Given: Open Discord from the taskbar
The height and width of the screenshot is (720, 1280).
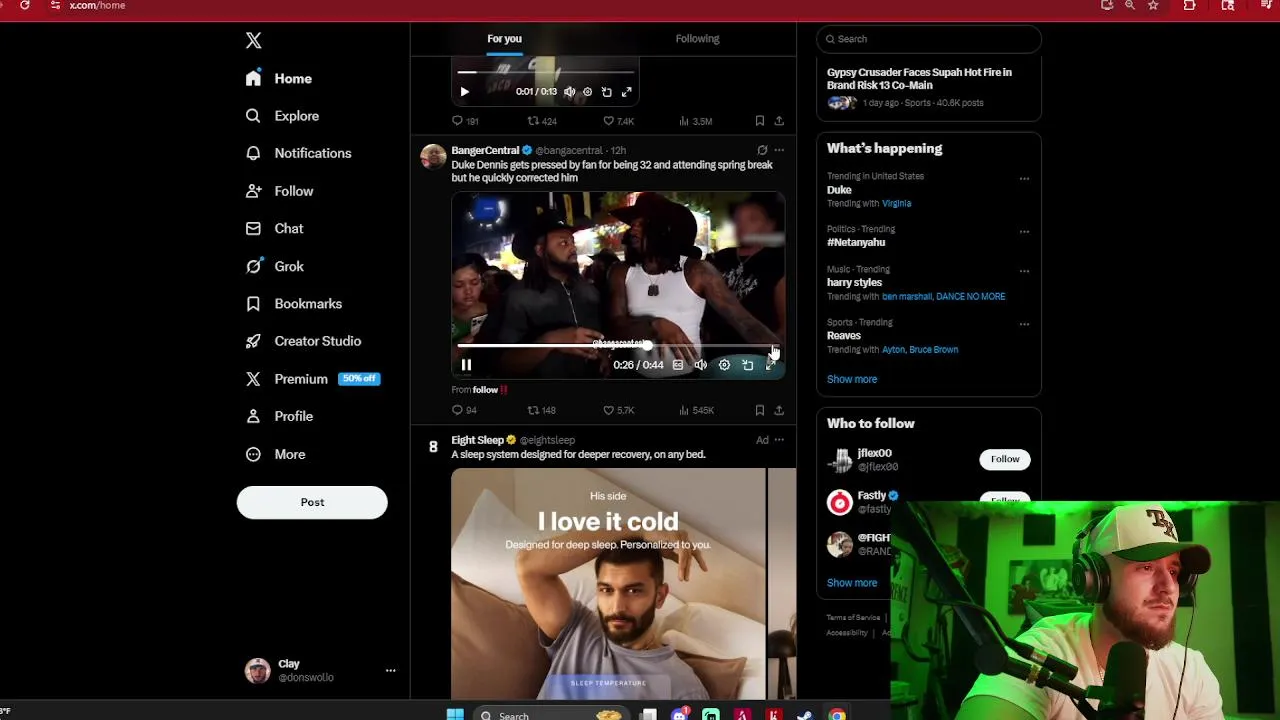Looking at the screenshot, I should click(680, 714).
